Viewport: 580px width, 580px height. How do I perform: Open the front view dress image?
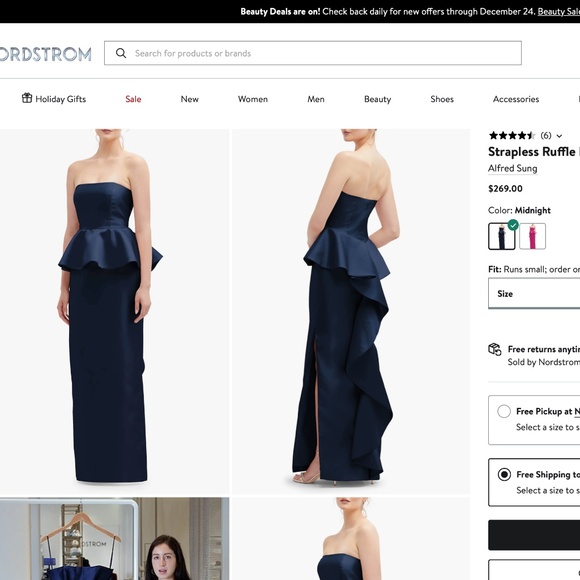(114, 311)
